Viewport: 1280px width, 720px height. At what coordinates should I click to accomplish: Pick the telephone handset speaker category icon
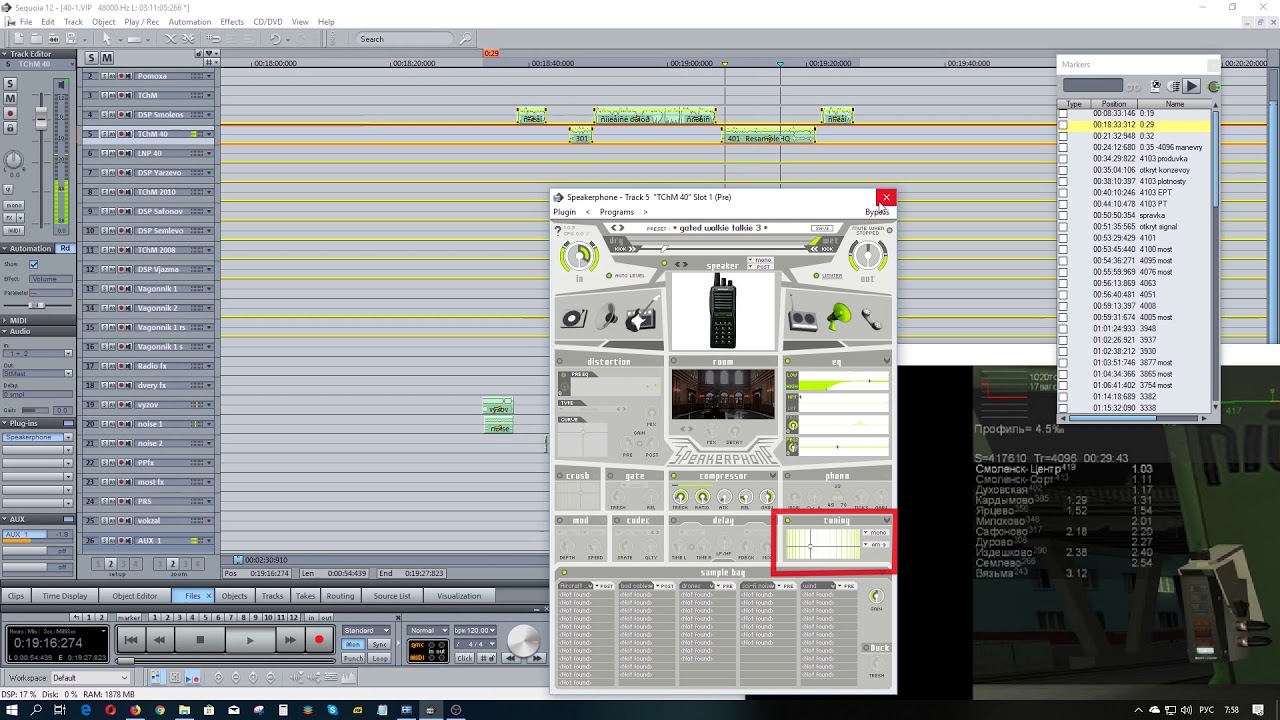pos(870,318)
